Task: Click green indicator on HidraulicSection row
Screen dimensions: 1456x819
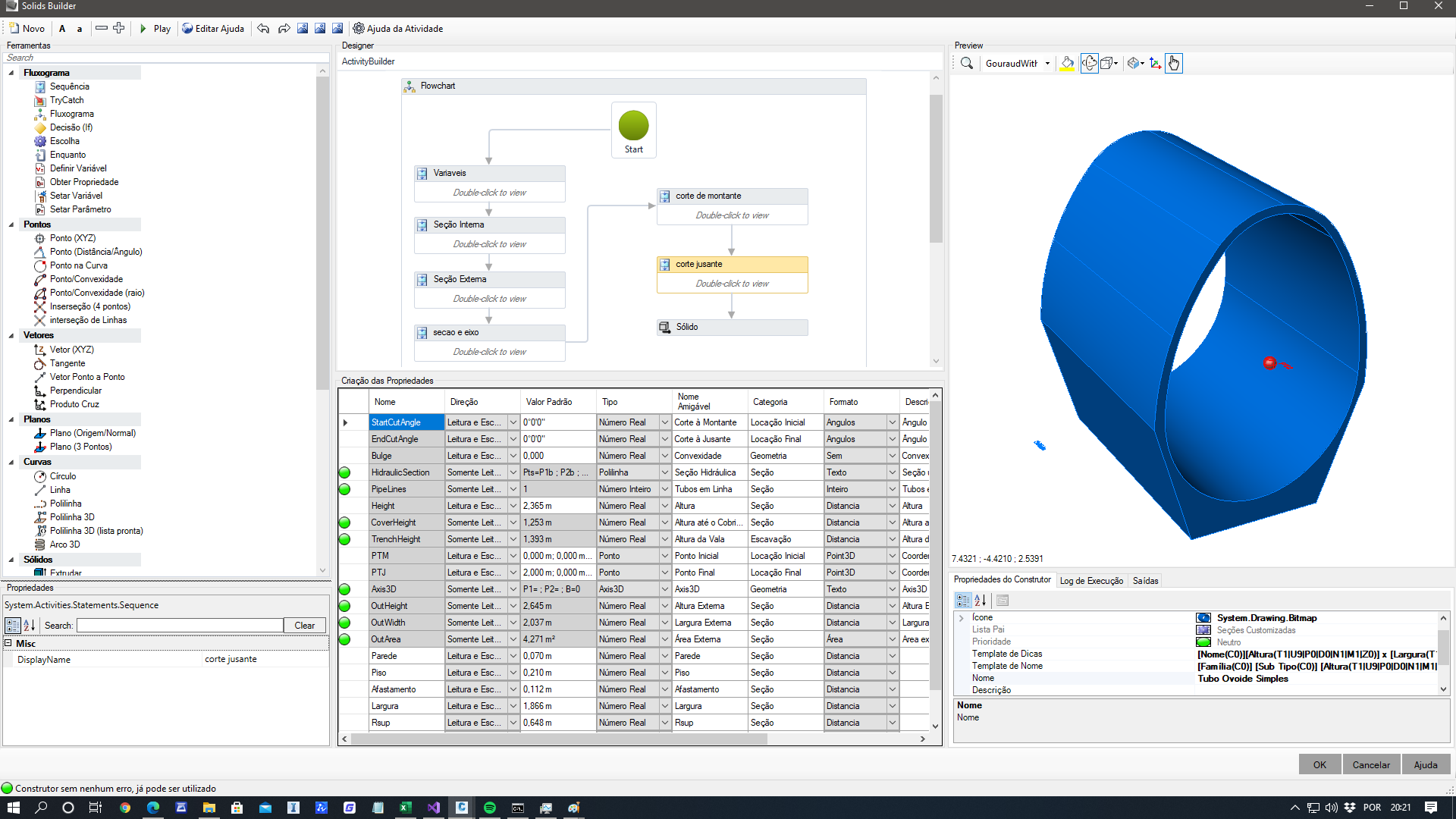Action: click(x=344, y=472)
